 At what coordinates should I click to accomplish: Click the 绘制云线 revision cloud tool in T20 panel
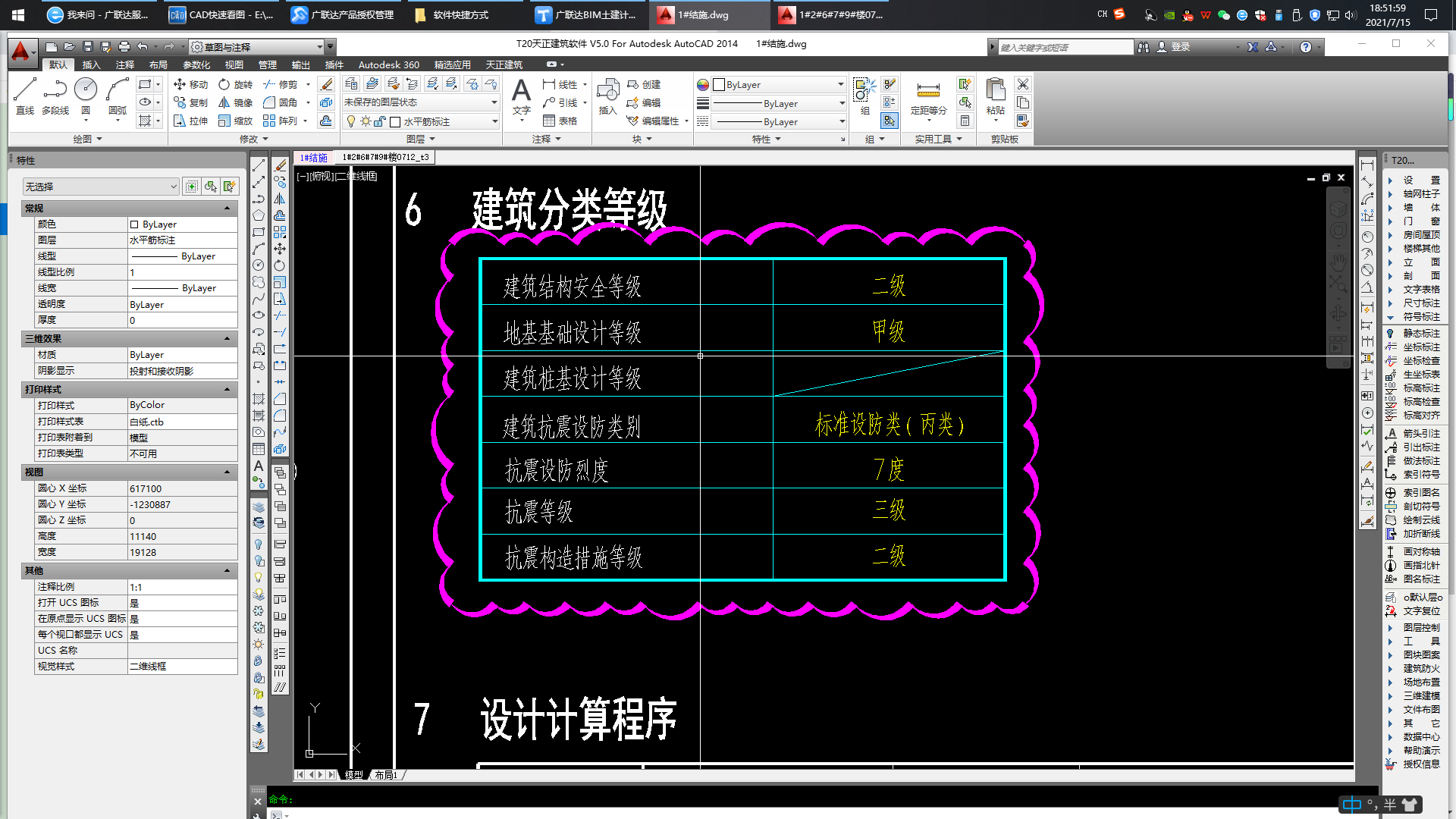click(1414, 520)
